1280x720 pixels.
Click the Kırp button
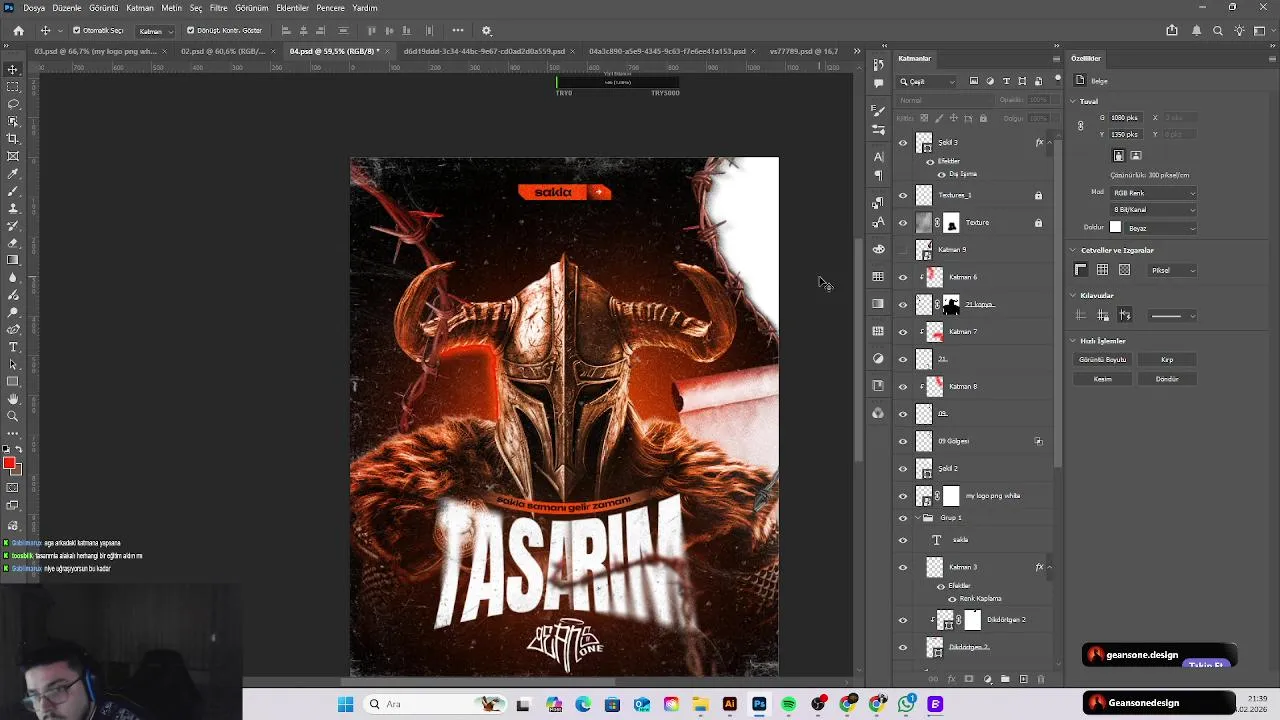point(1167,360)
